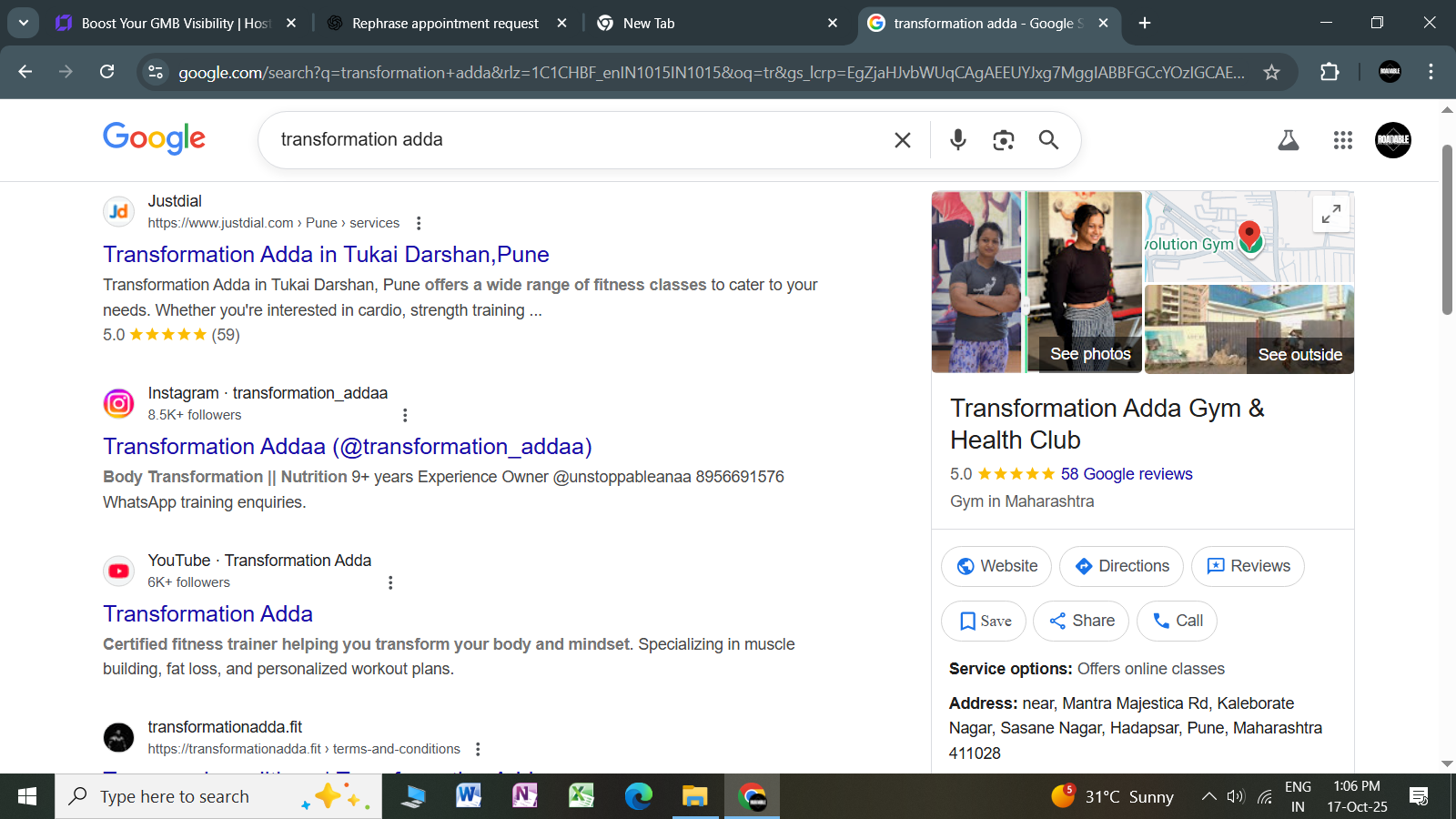Screen dimensions: 1456x819
Task: Open the 58 Google reviews link
Action: [1127, 474]
